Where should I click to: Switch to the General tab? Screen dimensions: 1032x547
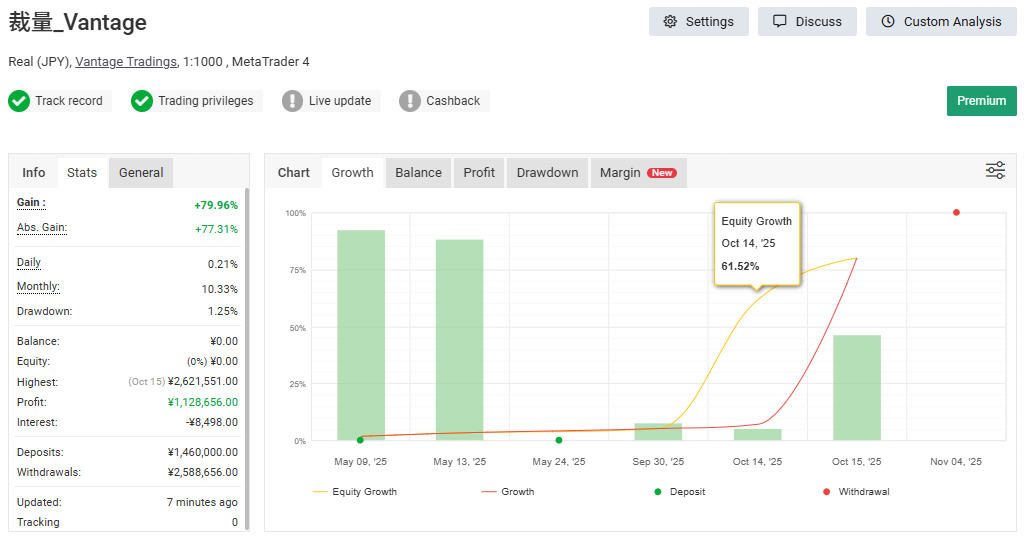tap(141, 173)
